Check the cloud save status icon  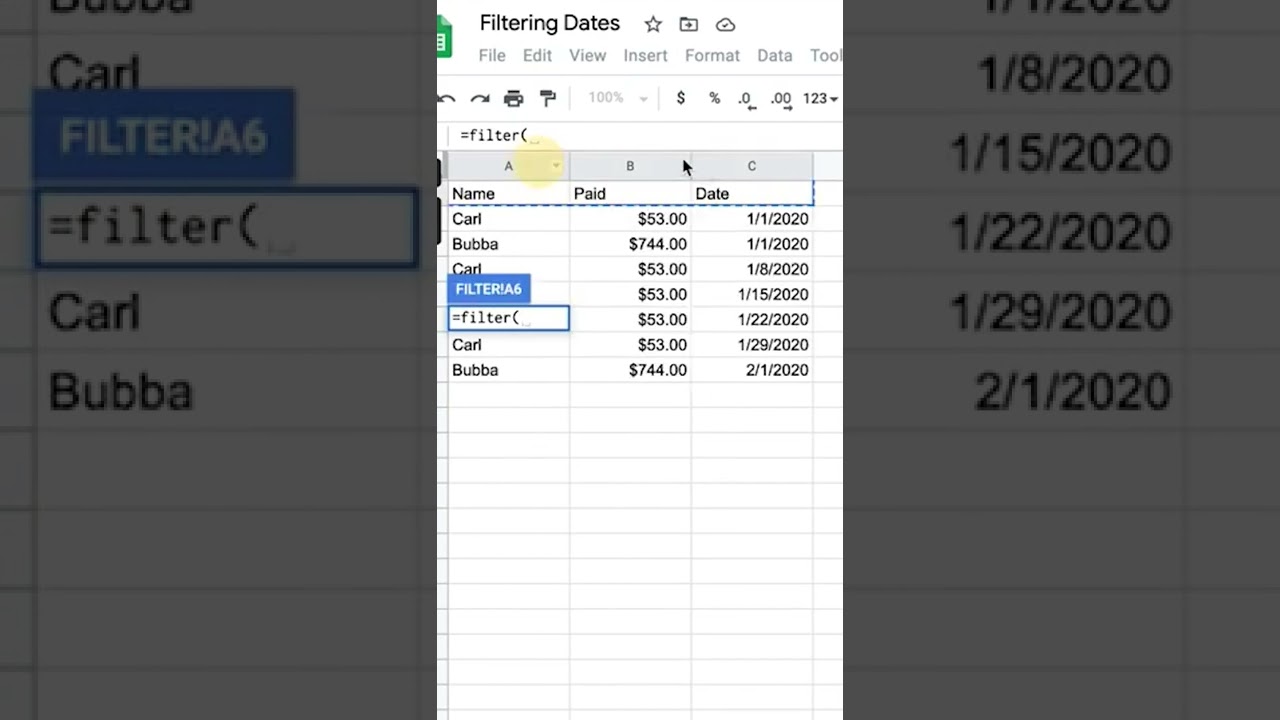(x=726, y=24)
